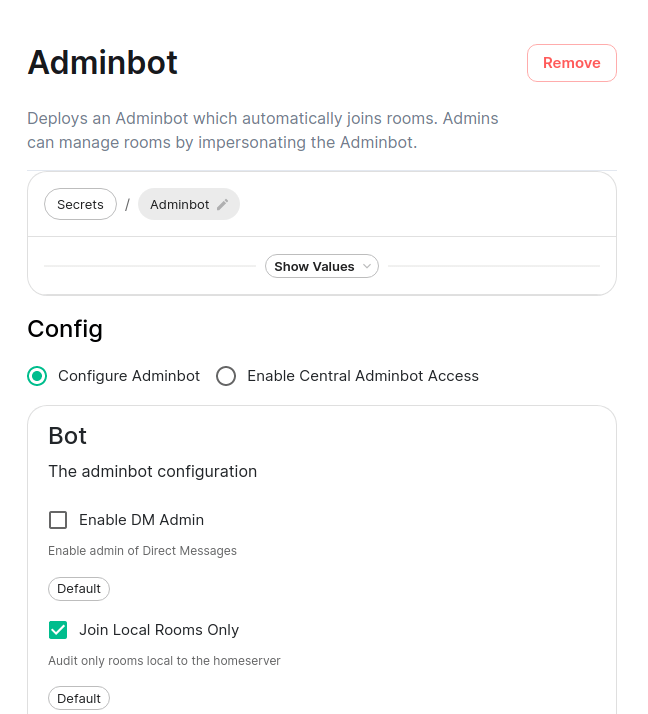The width and height of the screenshot is (648, 714).
Task: Click Default badge under Enable DM Admin
Action: point(79,589)
